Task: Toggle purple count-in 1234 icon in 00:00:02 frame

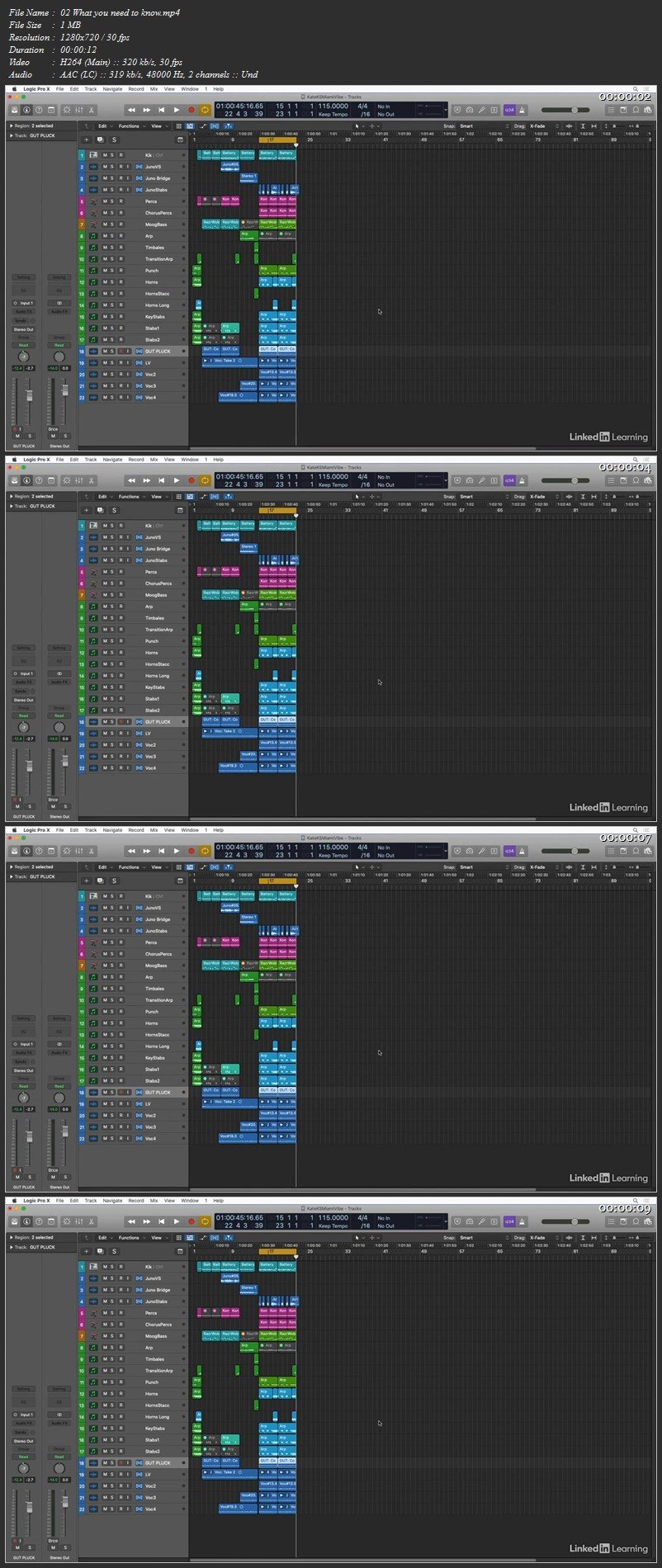Action: (x=509, y=110)
